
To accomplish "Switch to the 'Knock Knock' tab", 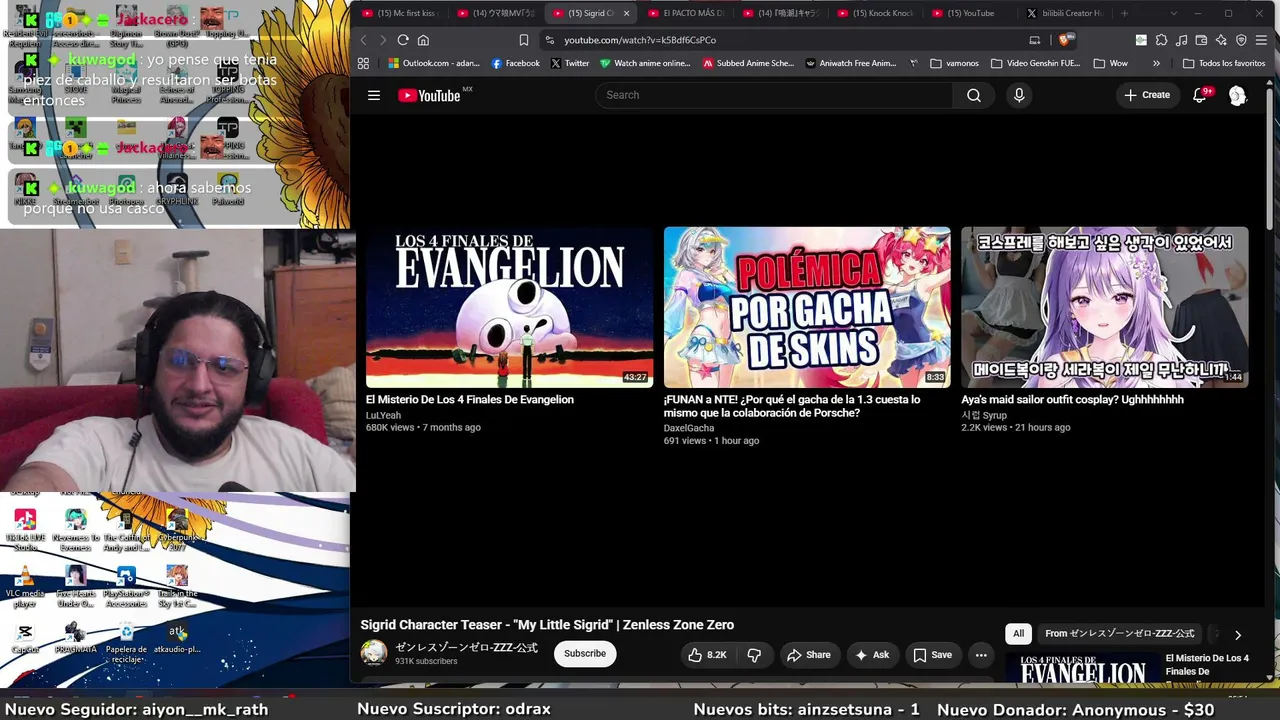I will [875, 13].
